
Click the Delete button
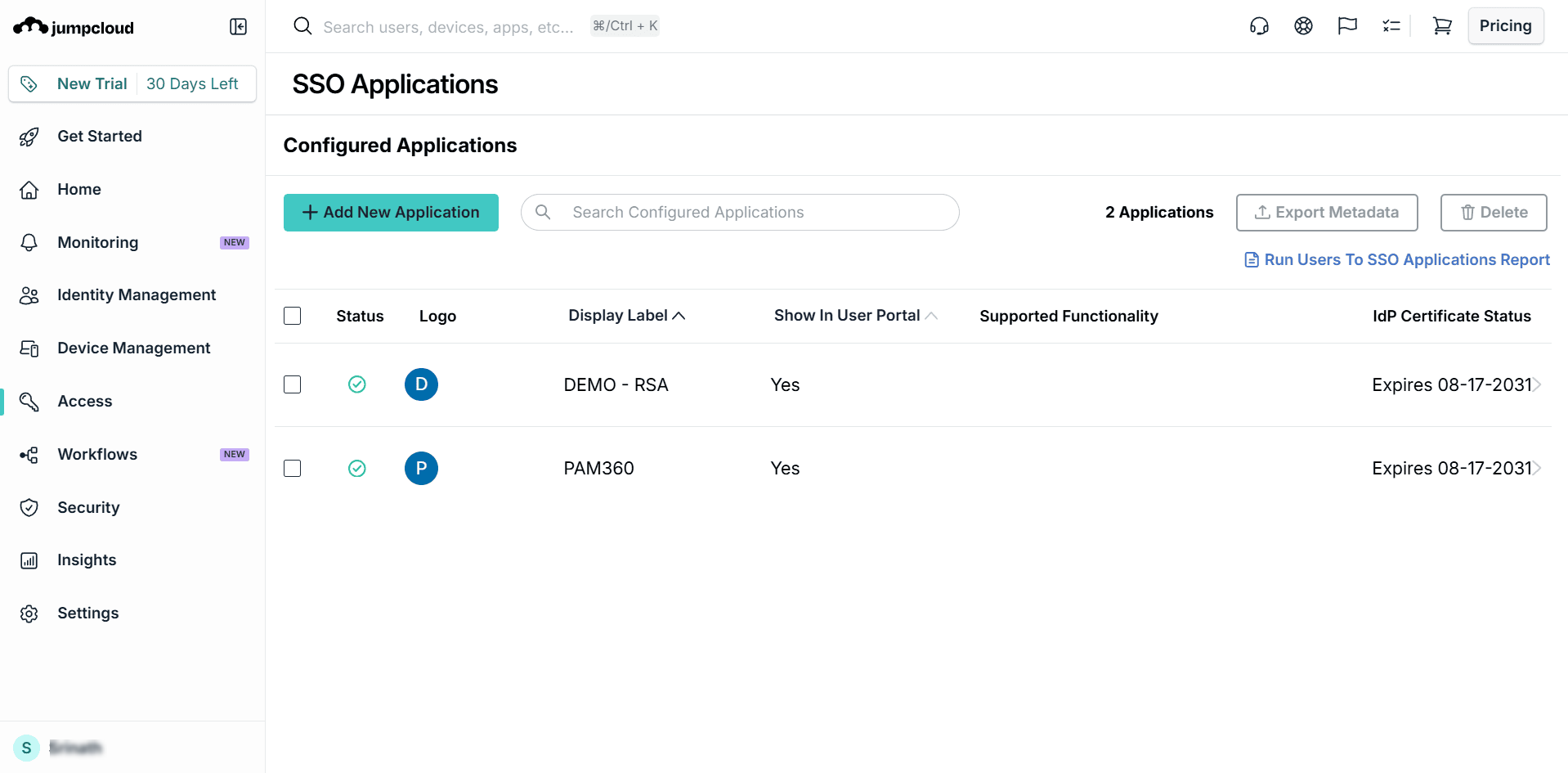tap(1494, 213)
